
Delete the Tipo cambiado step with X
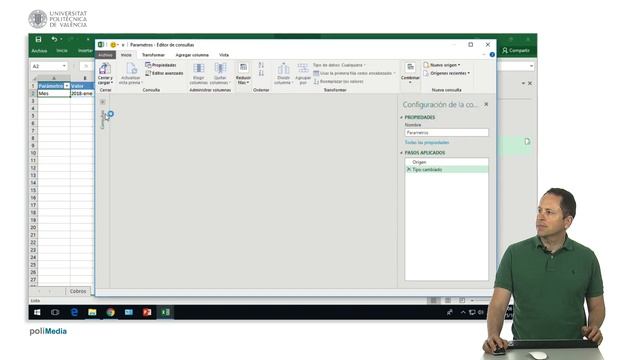point(409,169)
